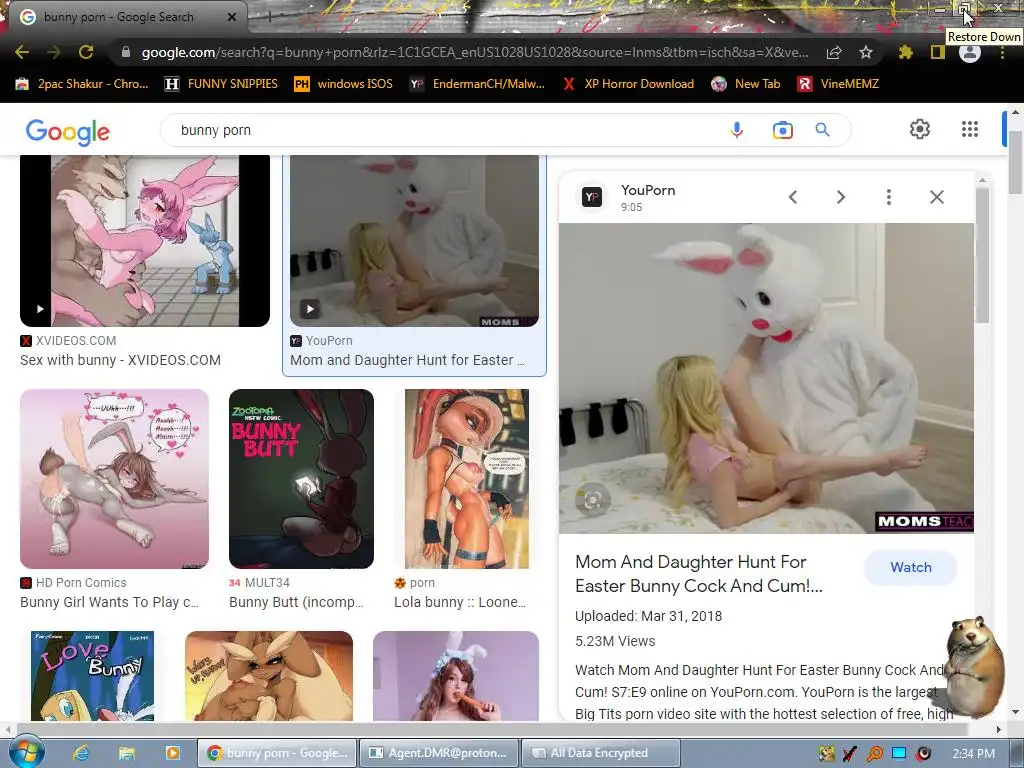Submit search with magnifier icon
Image resolution: width=1024 pixels, height=768 pixels.
822,130
